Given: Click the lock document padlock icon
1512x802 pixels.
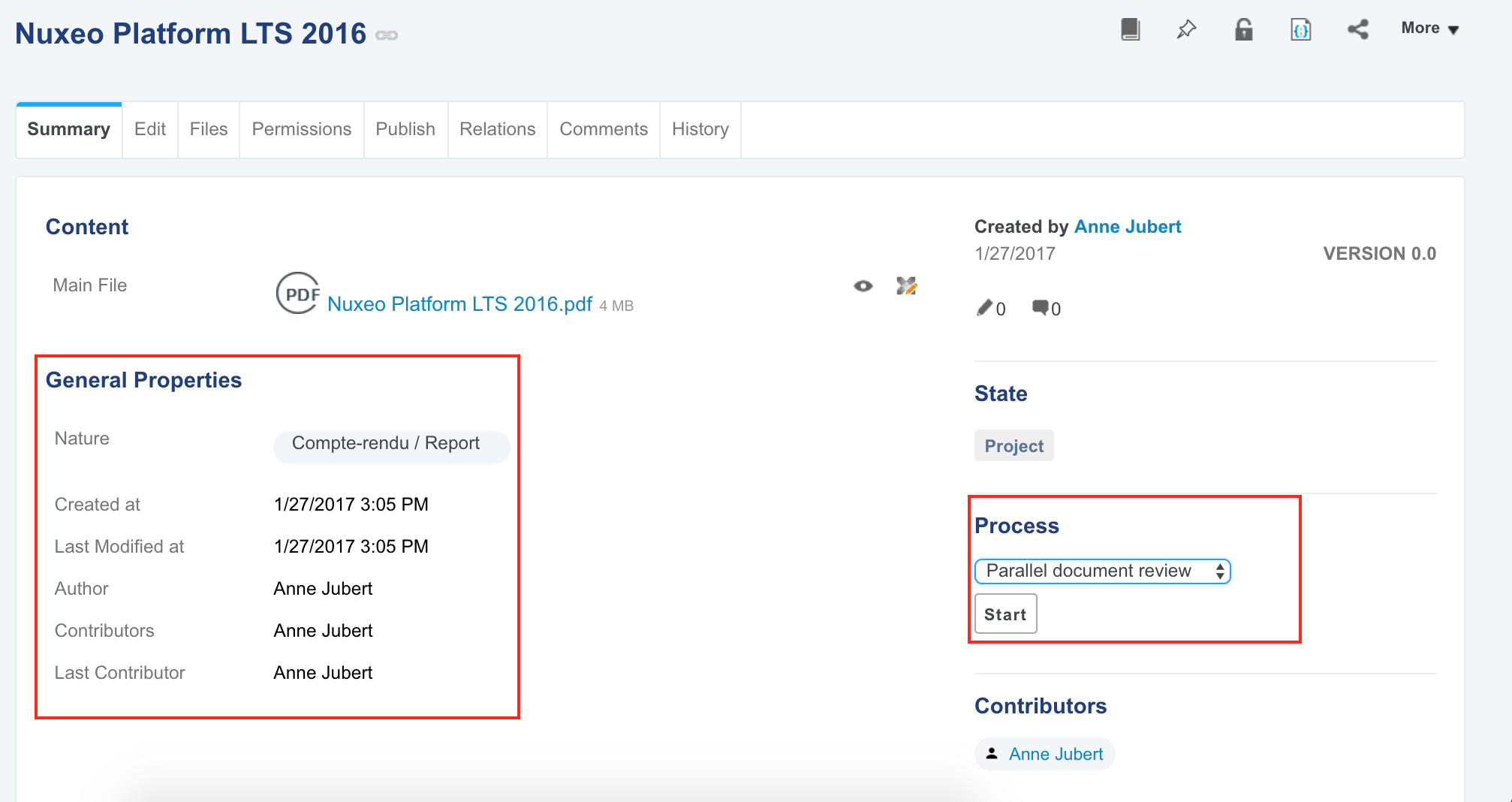Looking at the screenshot, I should coord(1244,29).
